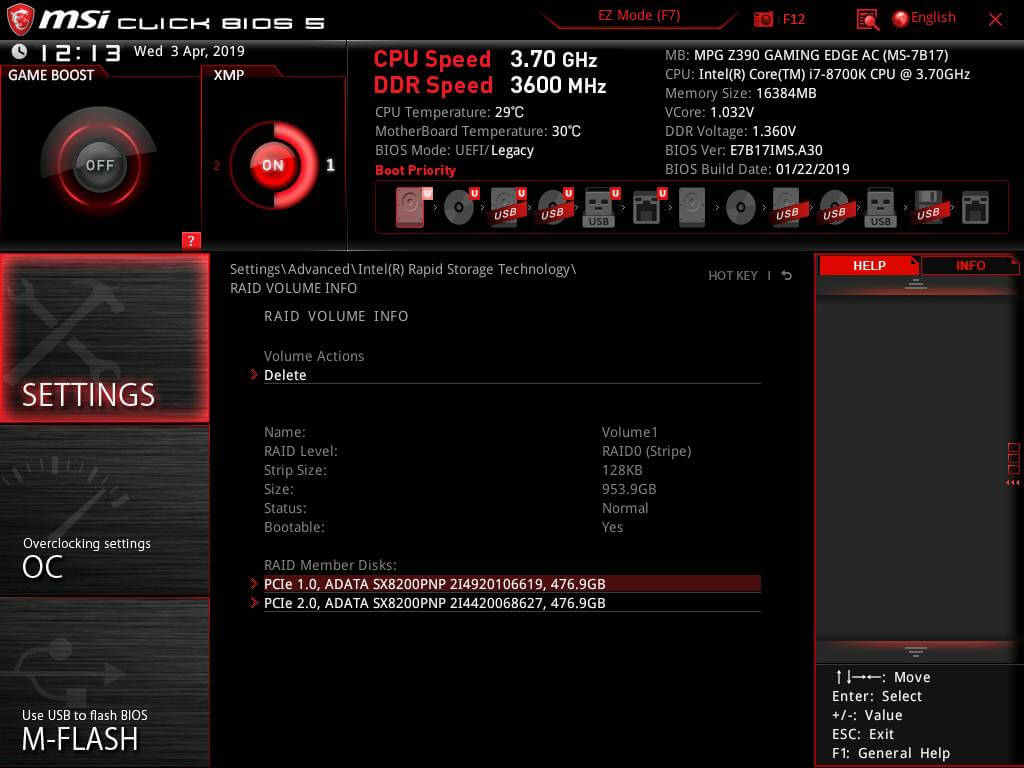
Task: Choose the legacy hard disk boot icon without U badge
Action: point(692,207)
